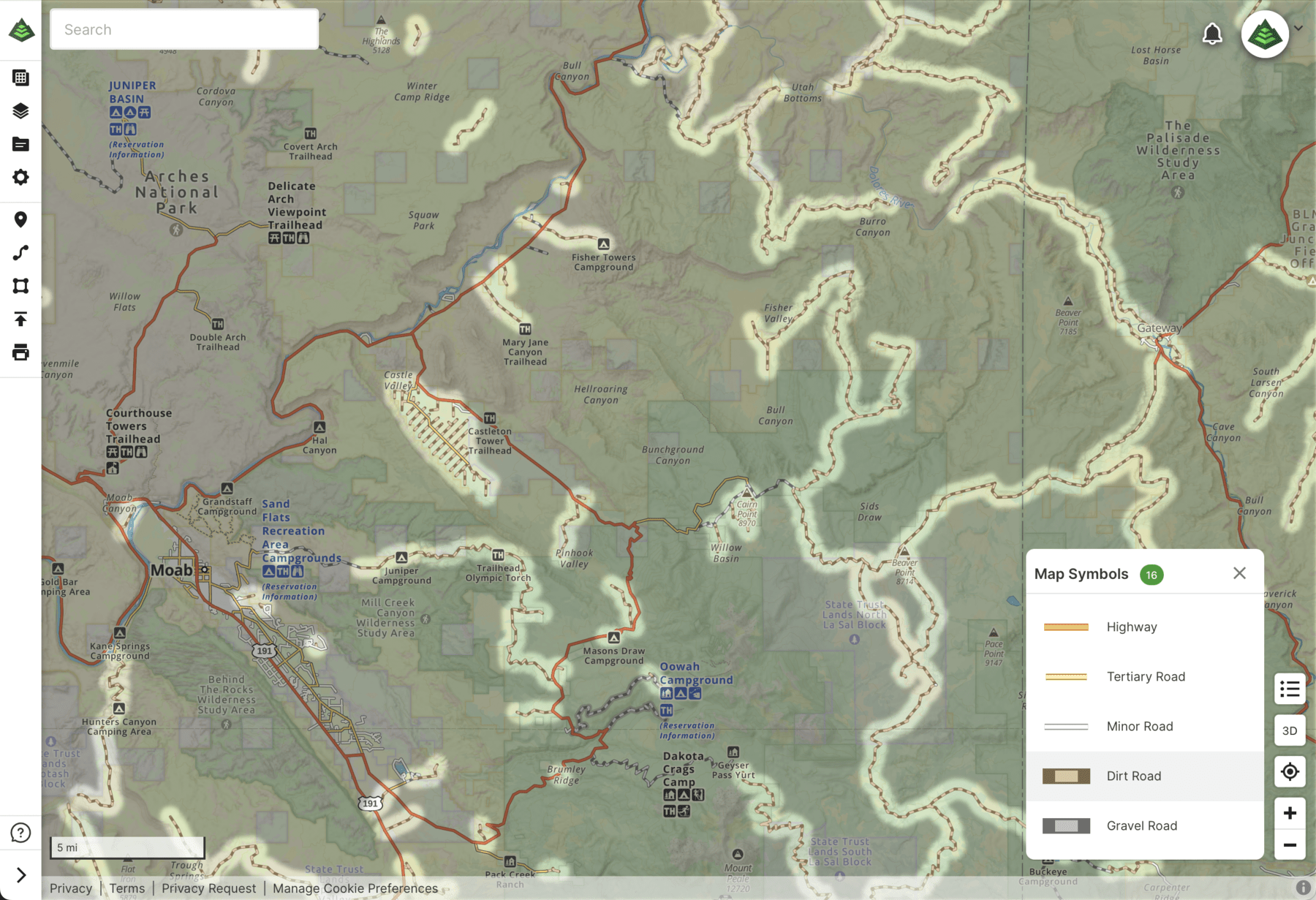Click the Juniper Campground icon
The width and height of the screenshot is (1316, 900).
click(x=401, y=557)
